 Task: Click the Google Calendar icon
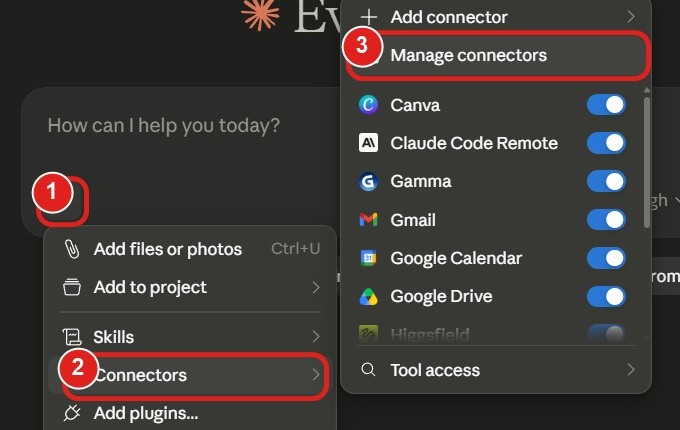click(368, 258)
